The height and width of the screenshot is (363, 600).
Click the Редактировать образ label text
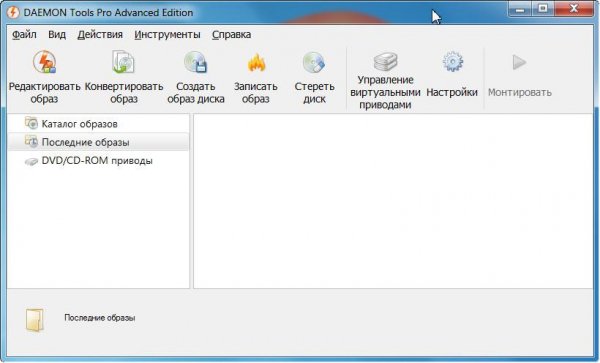coord(44,93)
